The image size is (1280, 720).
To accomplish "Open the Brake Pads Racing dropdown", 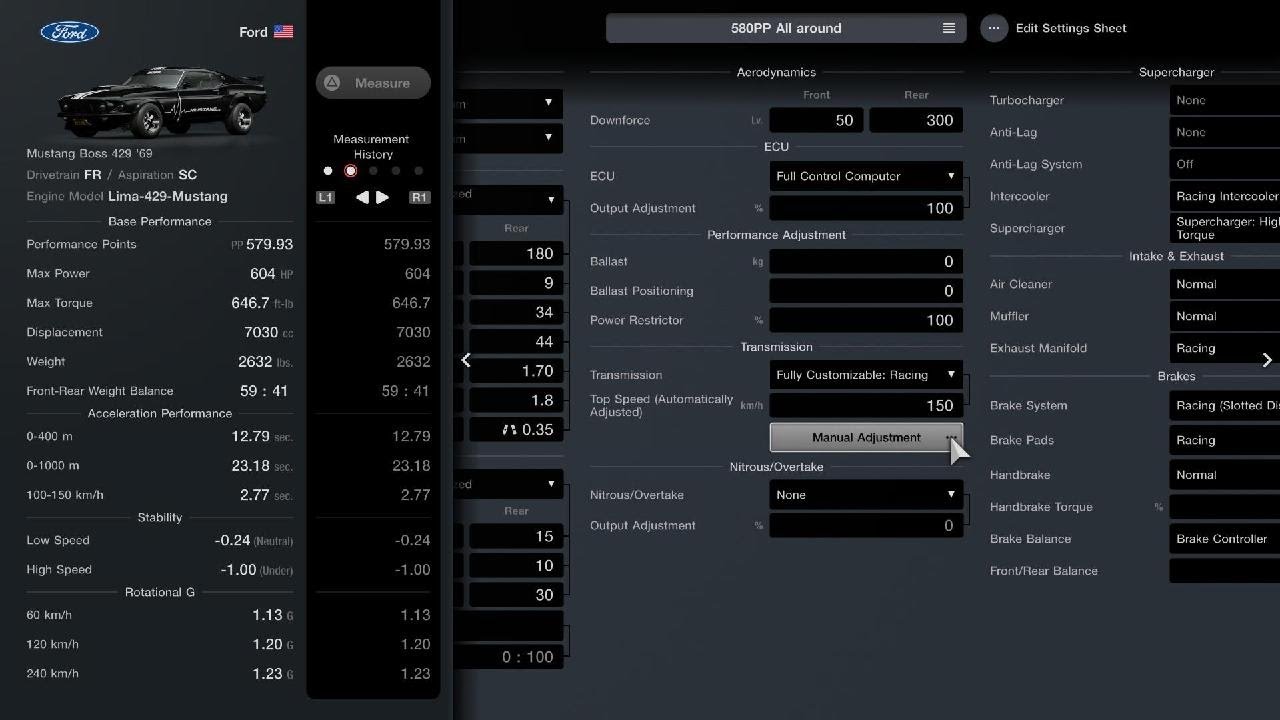I will pyautogui.click(x=1225, y=440).
